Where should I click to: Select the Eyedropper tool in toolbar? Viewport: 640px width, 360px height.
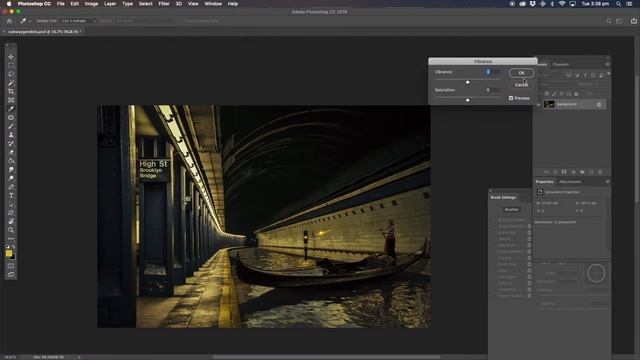click(x=11, y=109)
